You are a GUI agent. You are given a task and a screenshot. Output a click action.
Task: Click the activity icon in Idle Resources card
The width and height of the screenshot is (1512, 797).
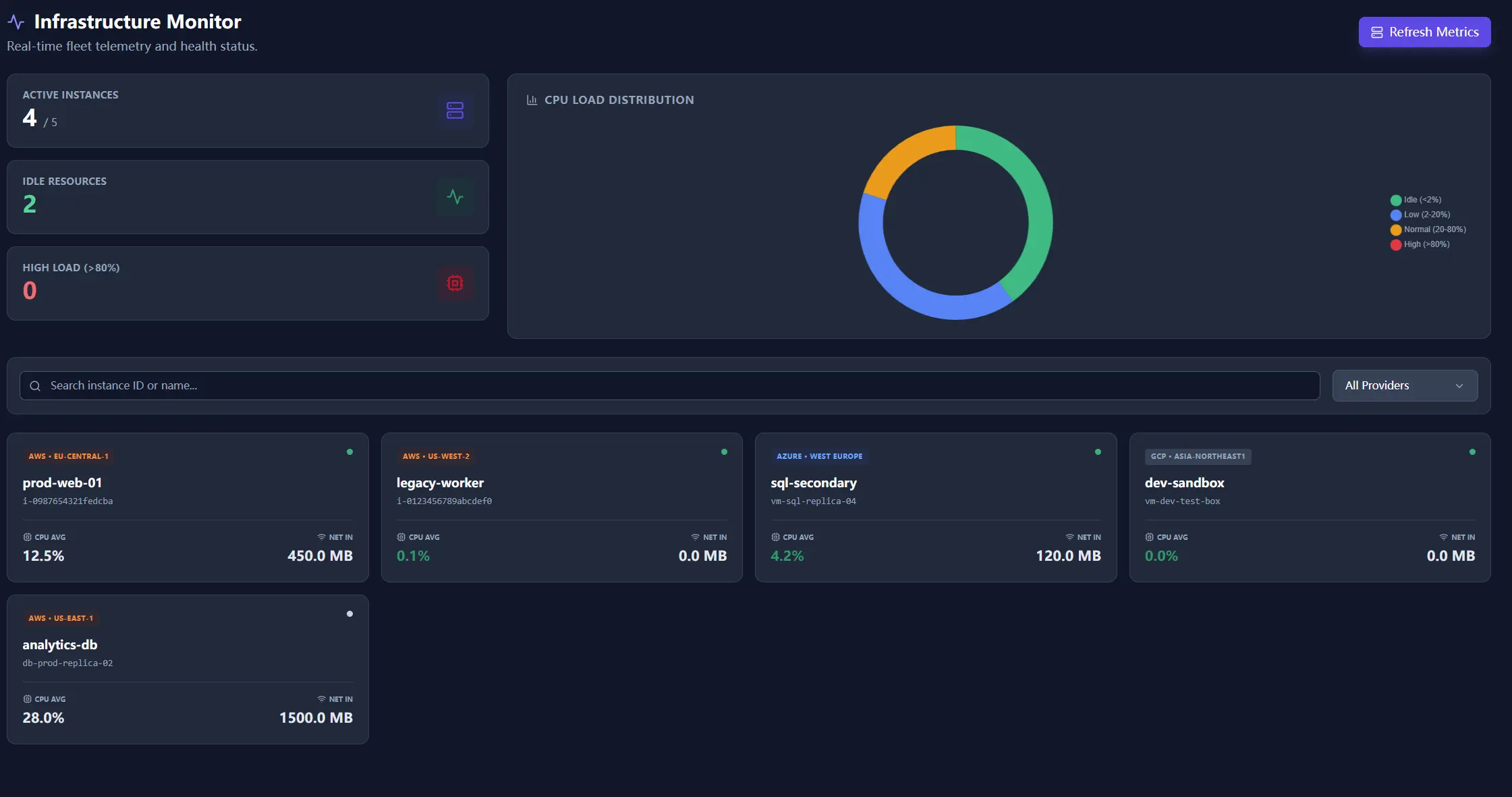(455, 196)
